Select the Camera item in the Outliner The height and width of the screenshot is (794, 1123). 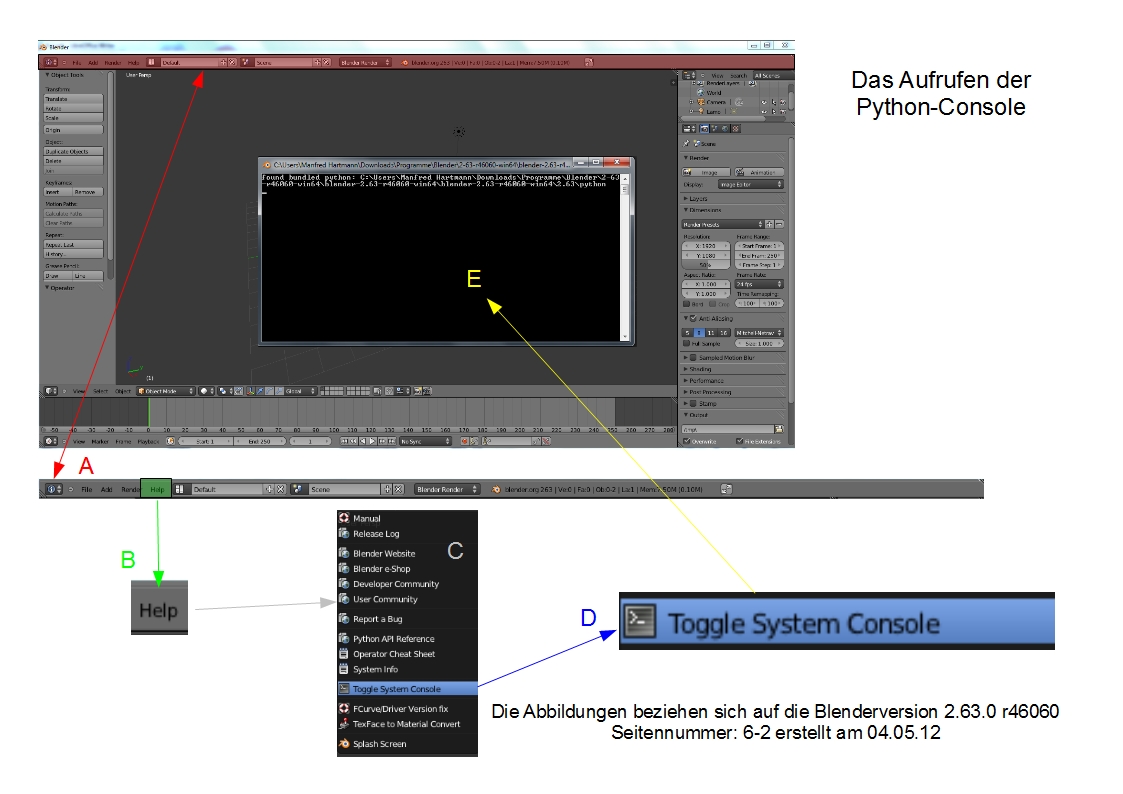(x=712, y=102)
